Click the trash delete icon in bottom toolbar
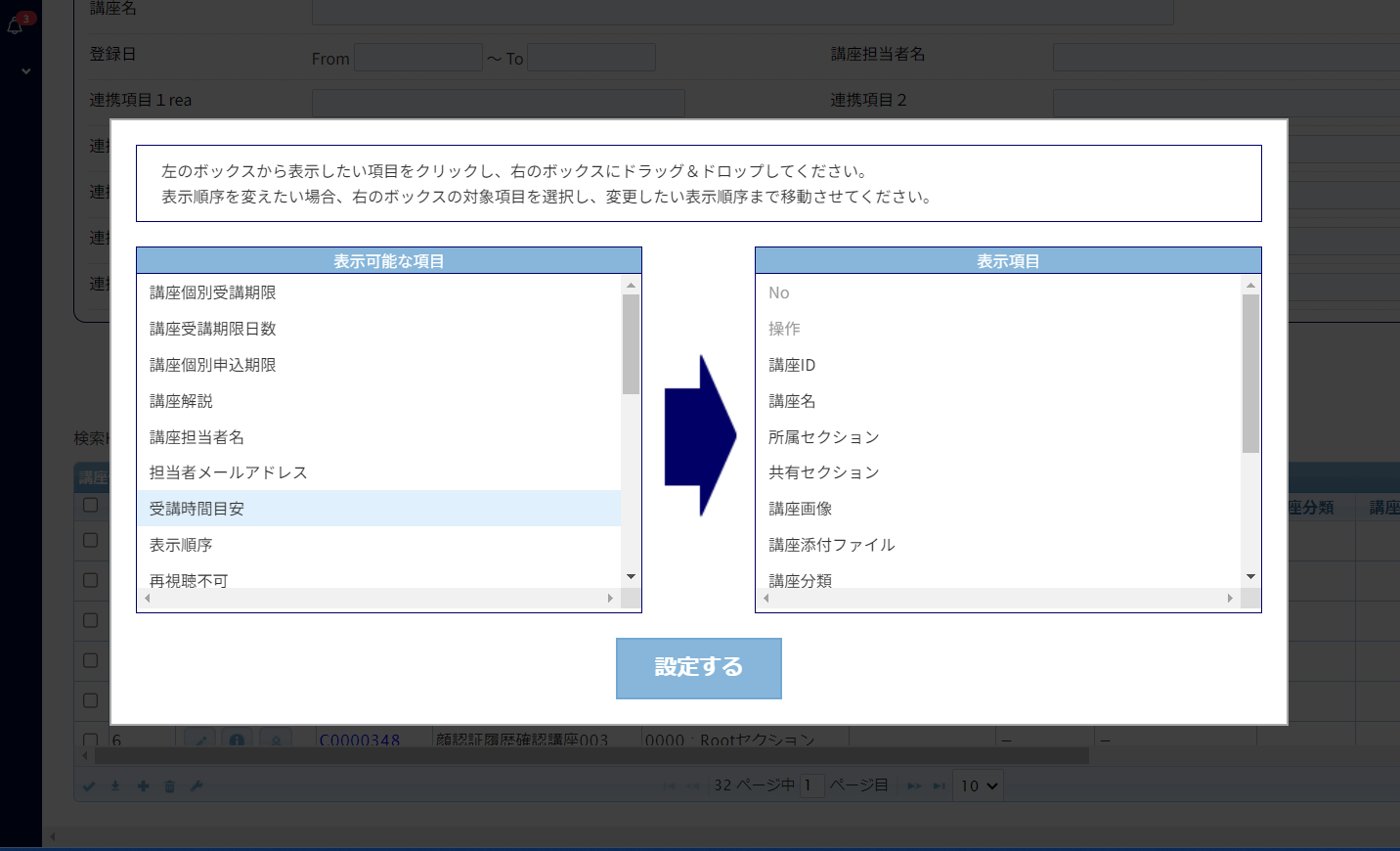This screenshot has height=851, width=1400. [169, 786]
